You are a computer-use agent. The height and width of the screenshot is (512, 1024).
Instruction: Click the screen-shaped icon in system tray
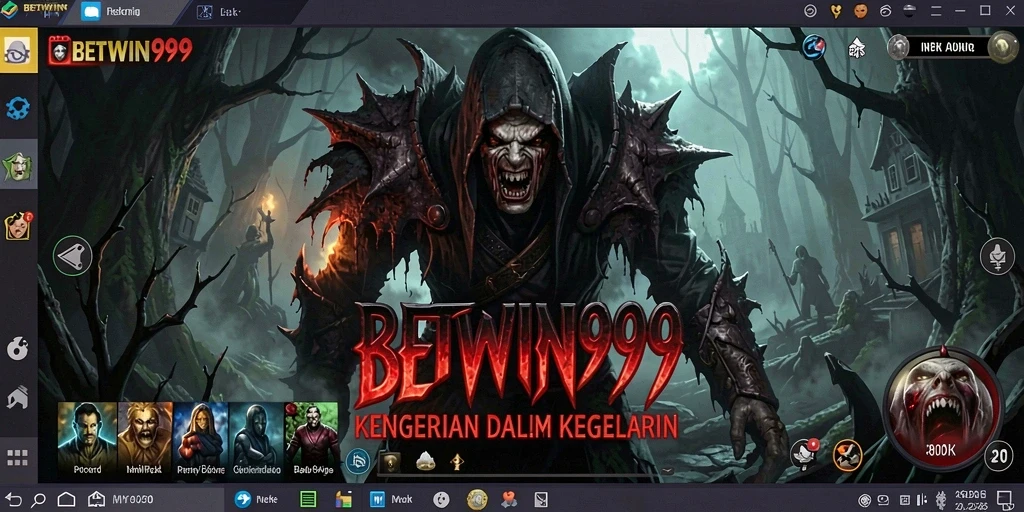pyautogui.click(x=884, y=500)
